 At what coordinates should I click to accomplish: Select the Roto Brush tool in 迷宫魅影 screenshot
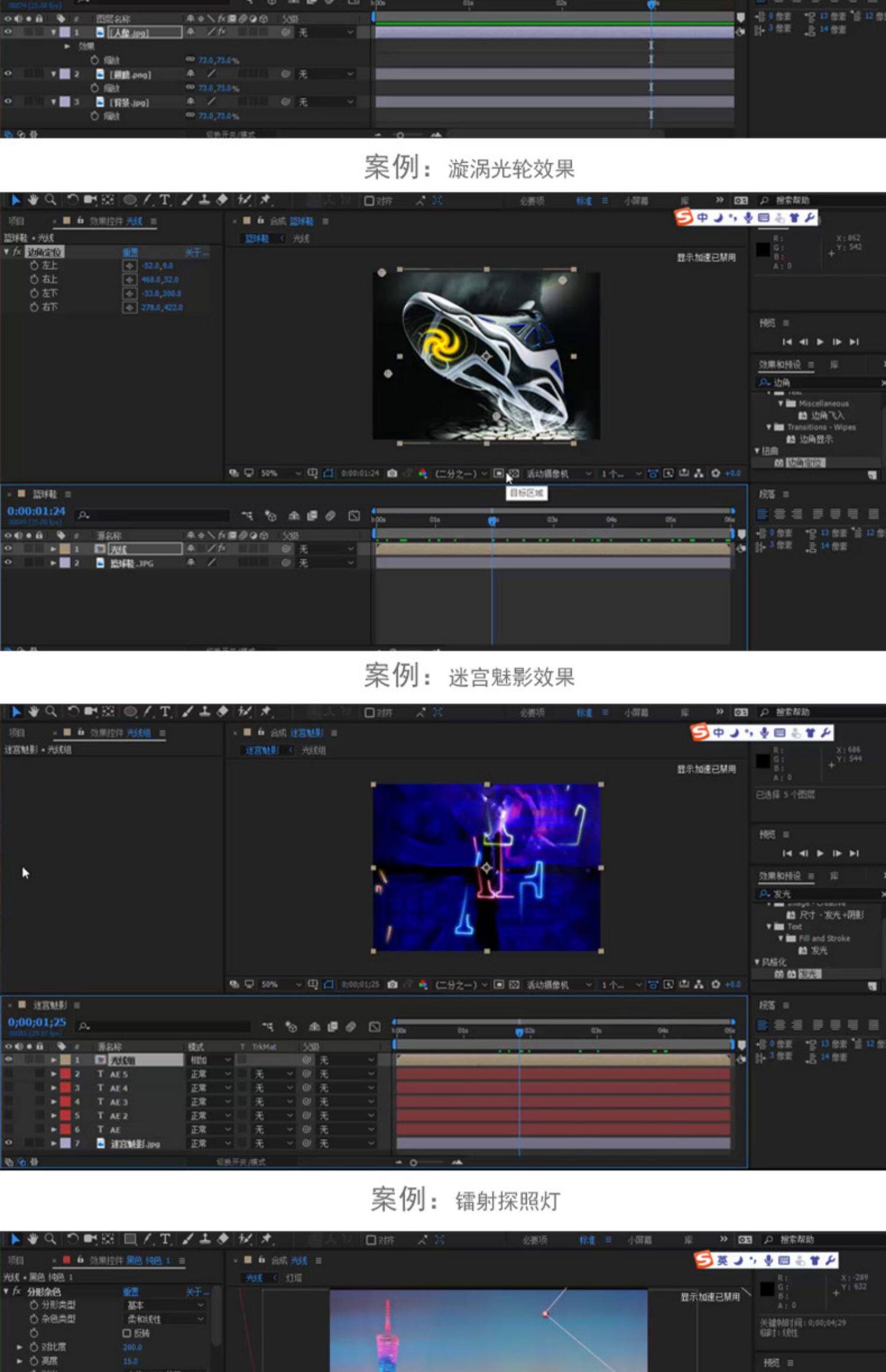[x=245, y=711]
